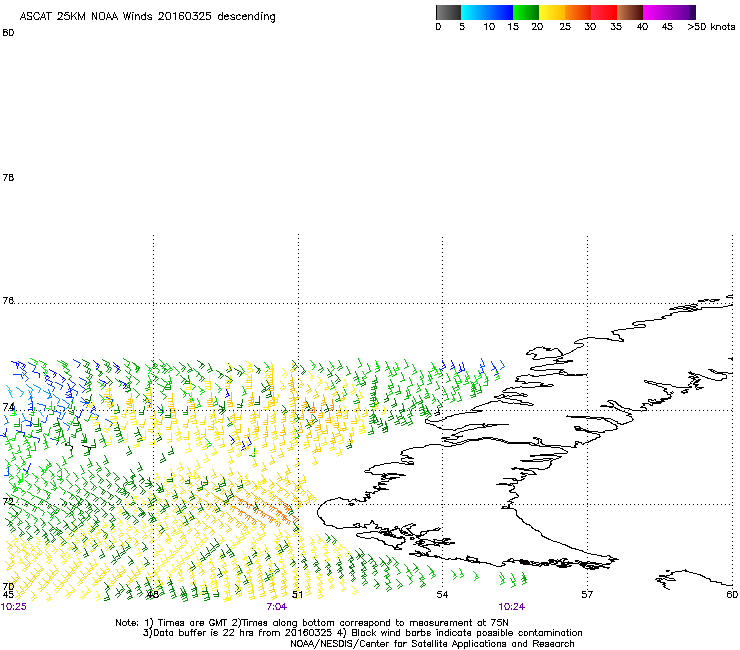Click the purple "10:25" swath time label
Image resolution: width=740 pixels, height=650 pixels.
[14, 607]
